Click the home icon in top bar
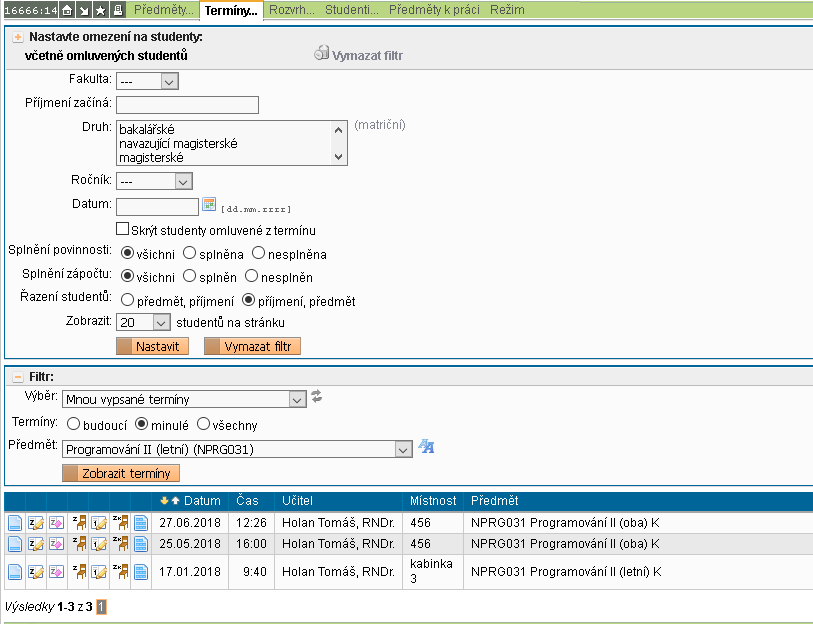813x624 pixels. (67, 10)
